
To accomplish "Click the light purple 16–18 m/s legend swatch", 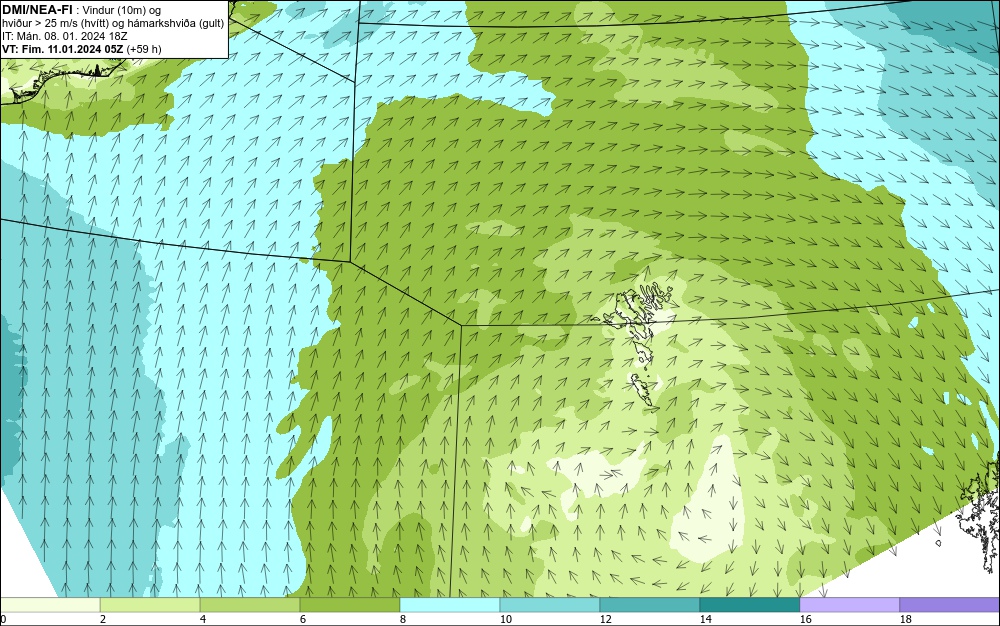I will tap(849, 604).
